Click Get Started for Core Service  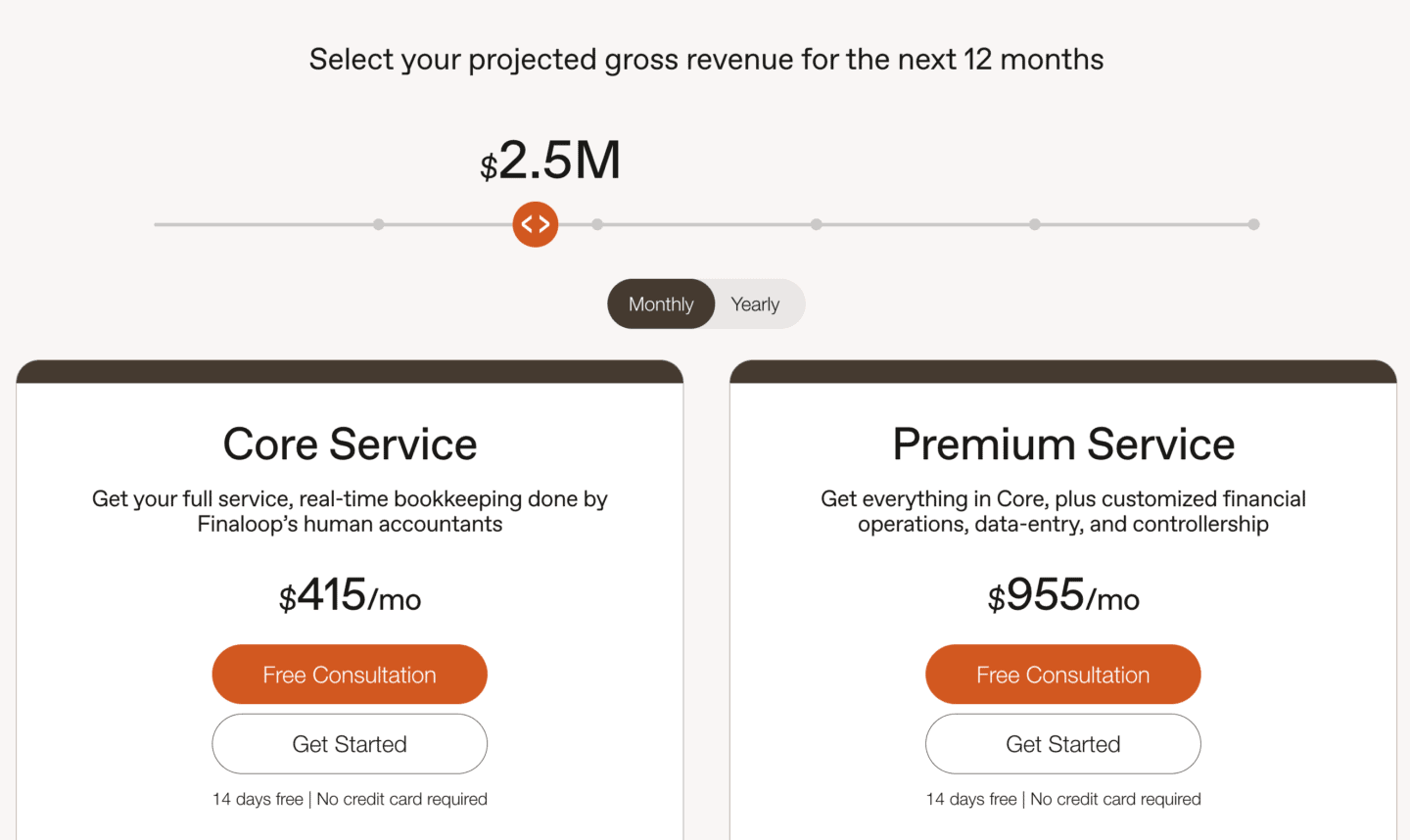coord(350,744)
